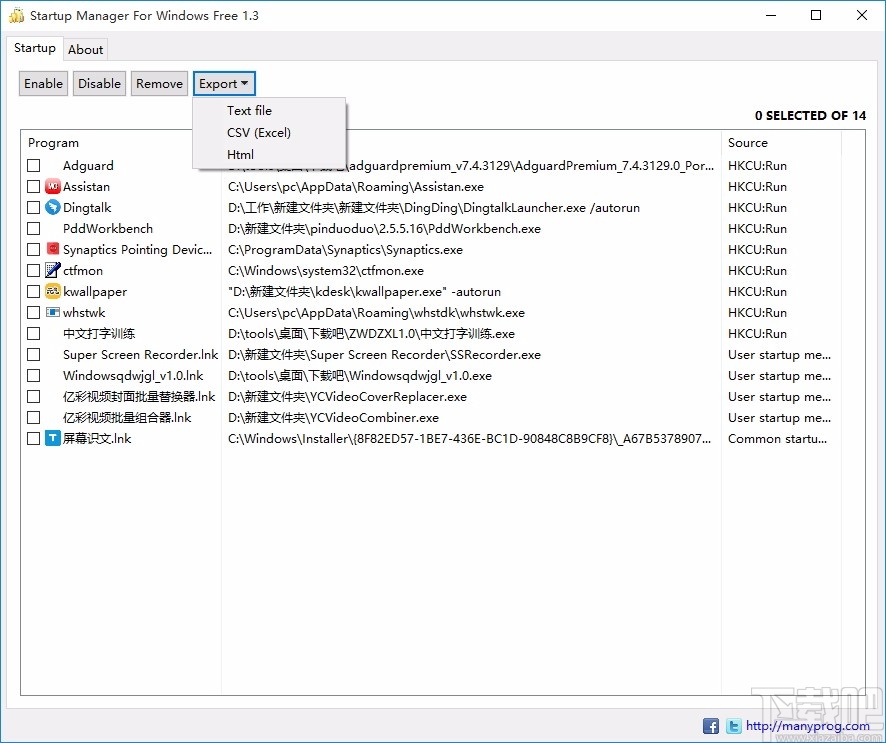Check the PddWorkbench checkbox
The image size is (886, 743).
[33, 228]
